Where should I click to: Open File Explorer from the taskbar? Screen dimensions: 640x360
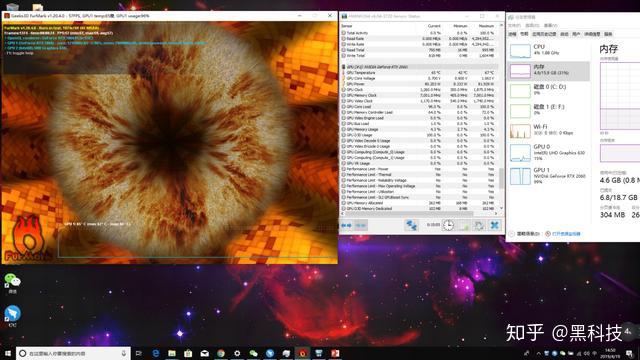point(172,353)
